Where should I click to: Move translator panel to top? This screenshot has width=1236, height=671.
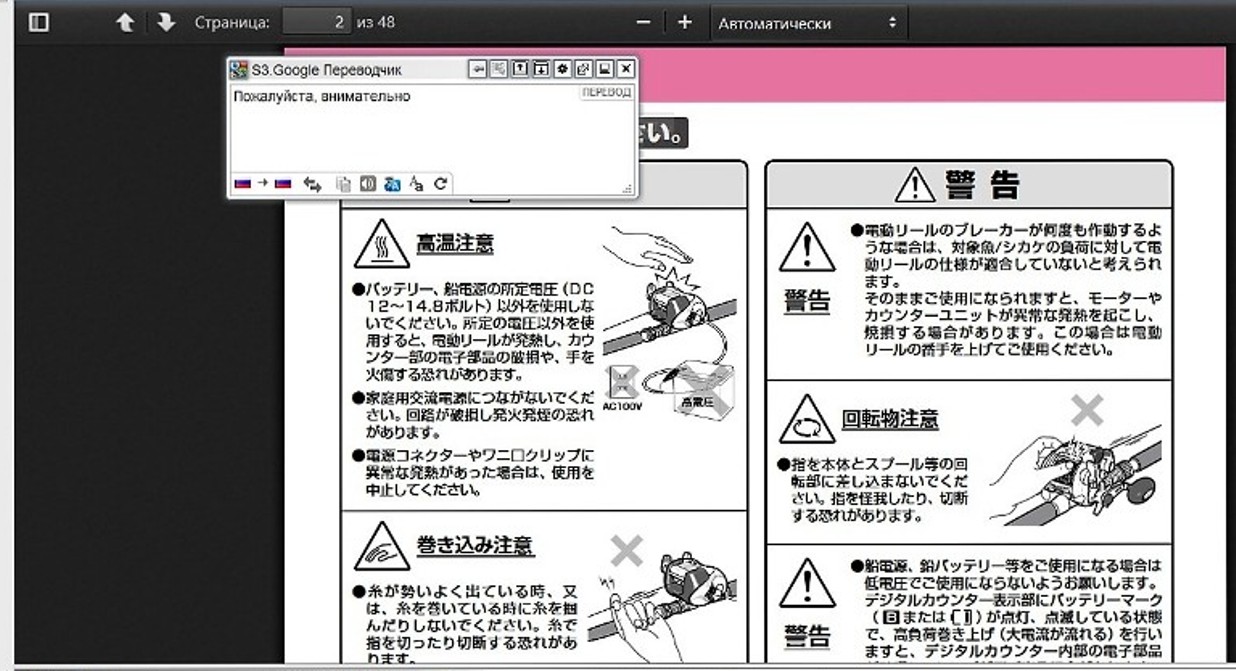520,69
